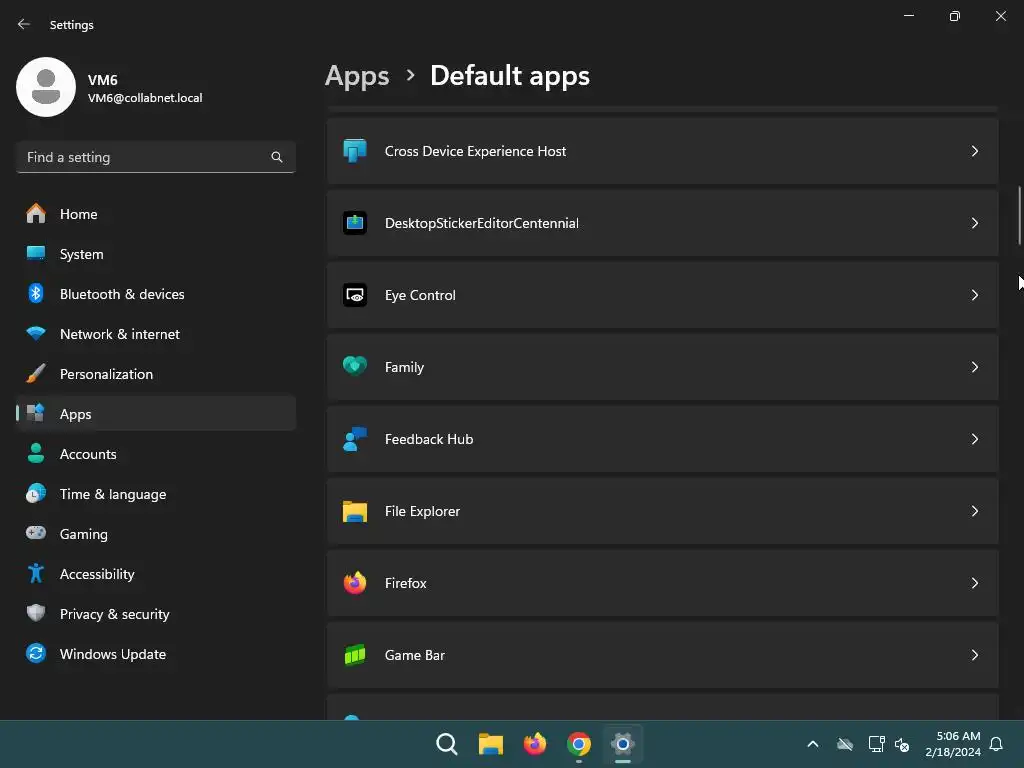Click the Family heart icon
This screenshot has width=1024, height=768.
(x=355, y=367)
